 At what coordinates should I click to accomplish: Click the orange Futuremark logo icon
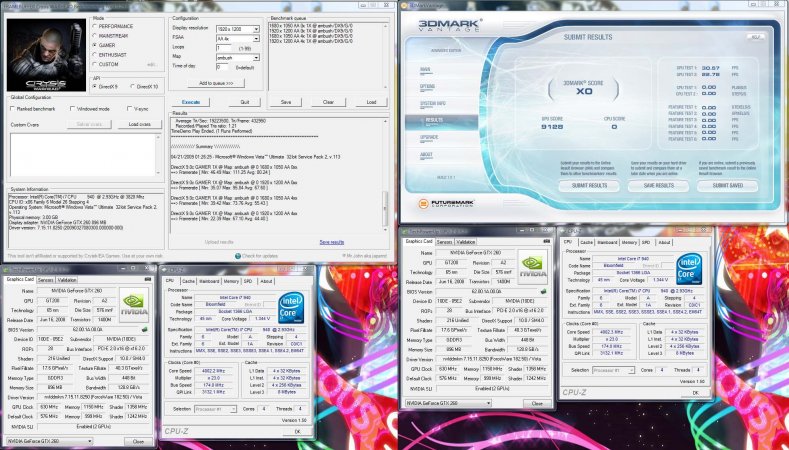pos(424,204)
